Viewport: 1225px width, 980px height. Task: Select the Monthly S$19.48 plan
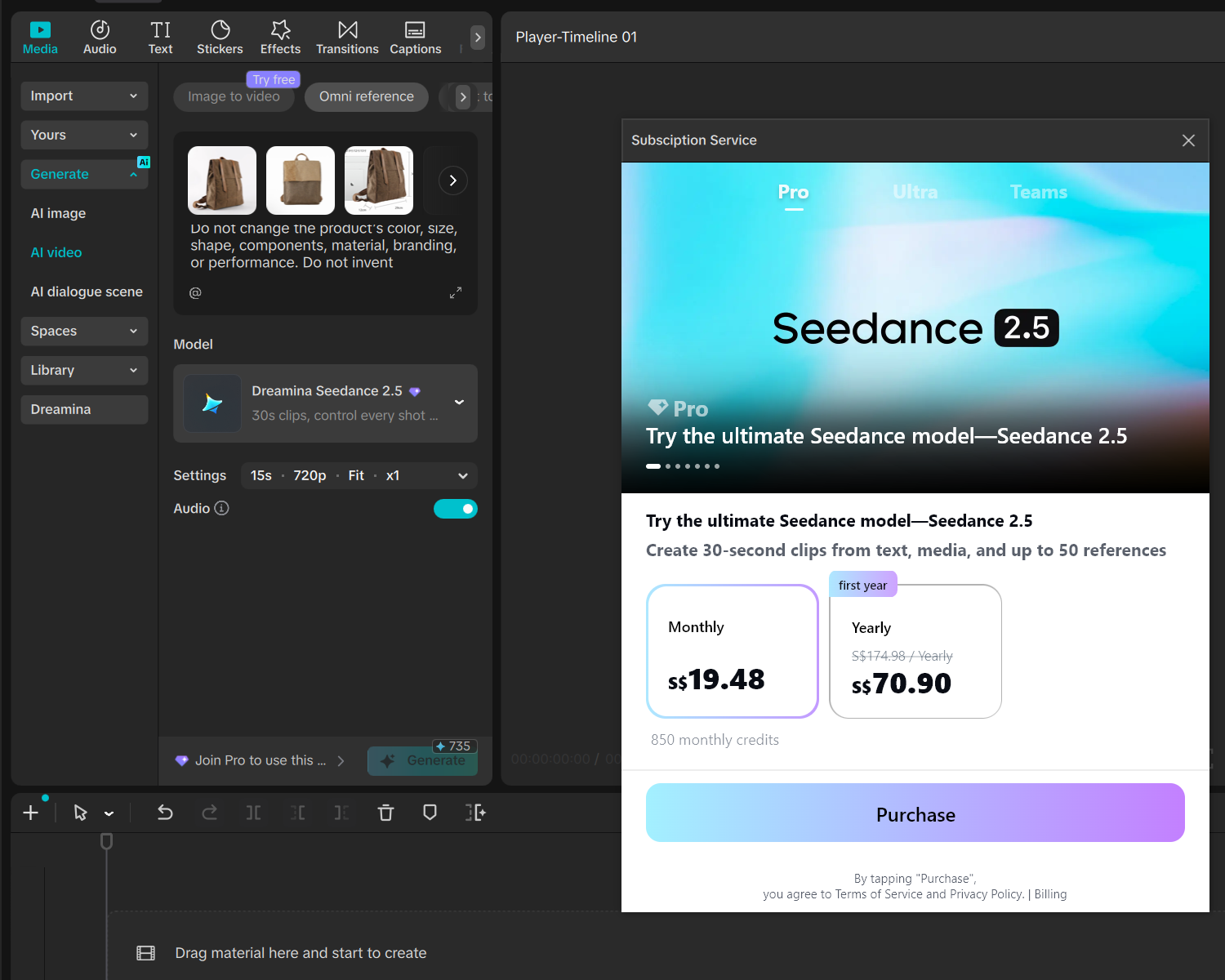point(733,651)
